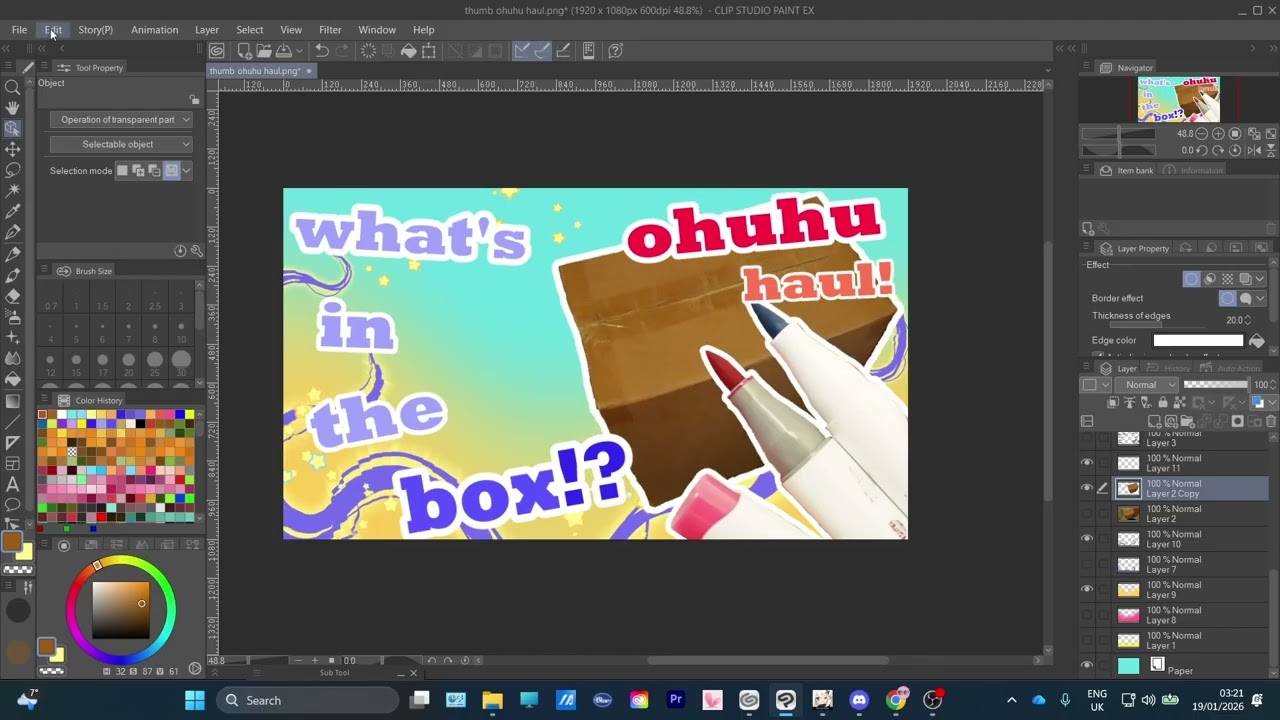Viewport: 1280px width, 720px height.
Task: Click wrench icon in Tool Property panel
Action: point(197,251)
